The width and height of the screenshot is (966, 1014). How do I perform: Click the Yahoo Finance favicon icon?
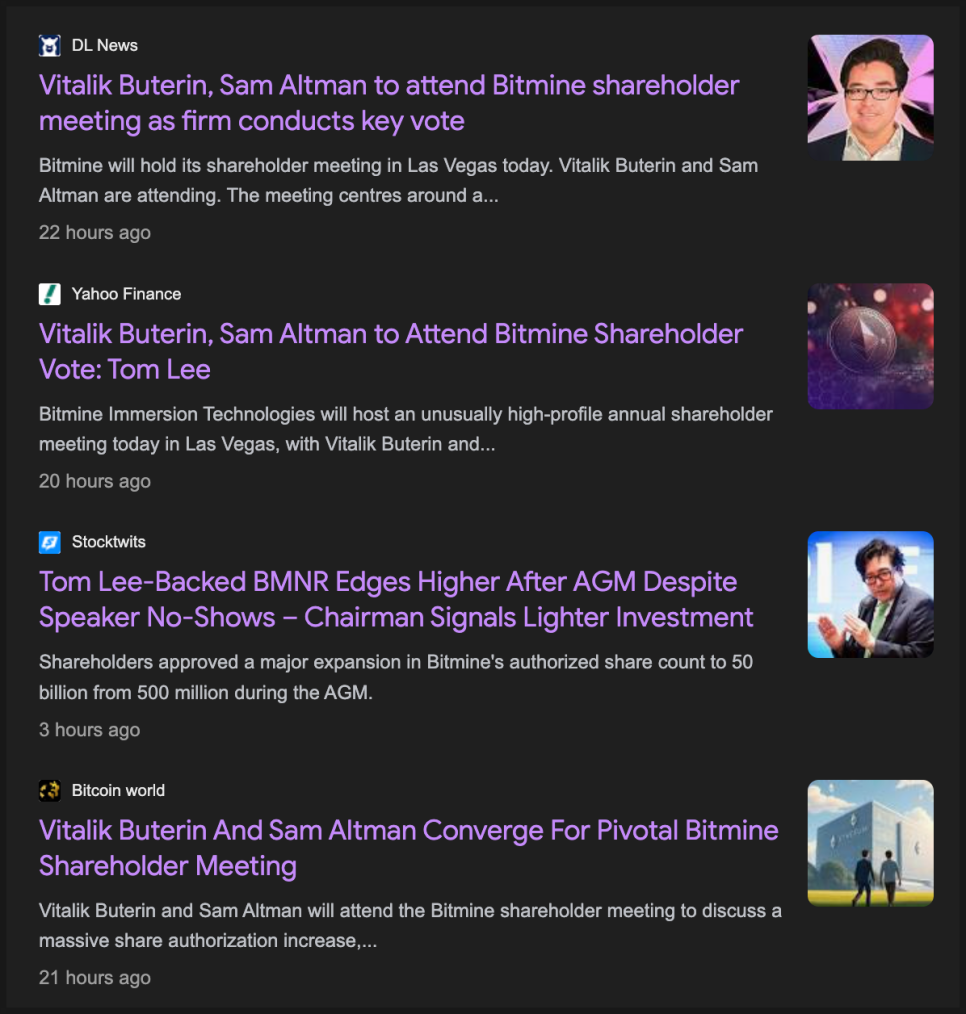50,294
